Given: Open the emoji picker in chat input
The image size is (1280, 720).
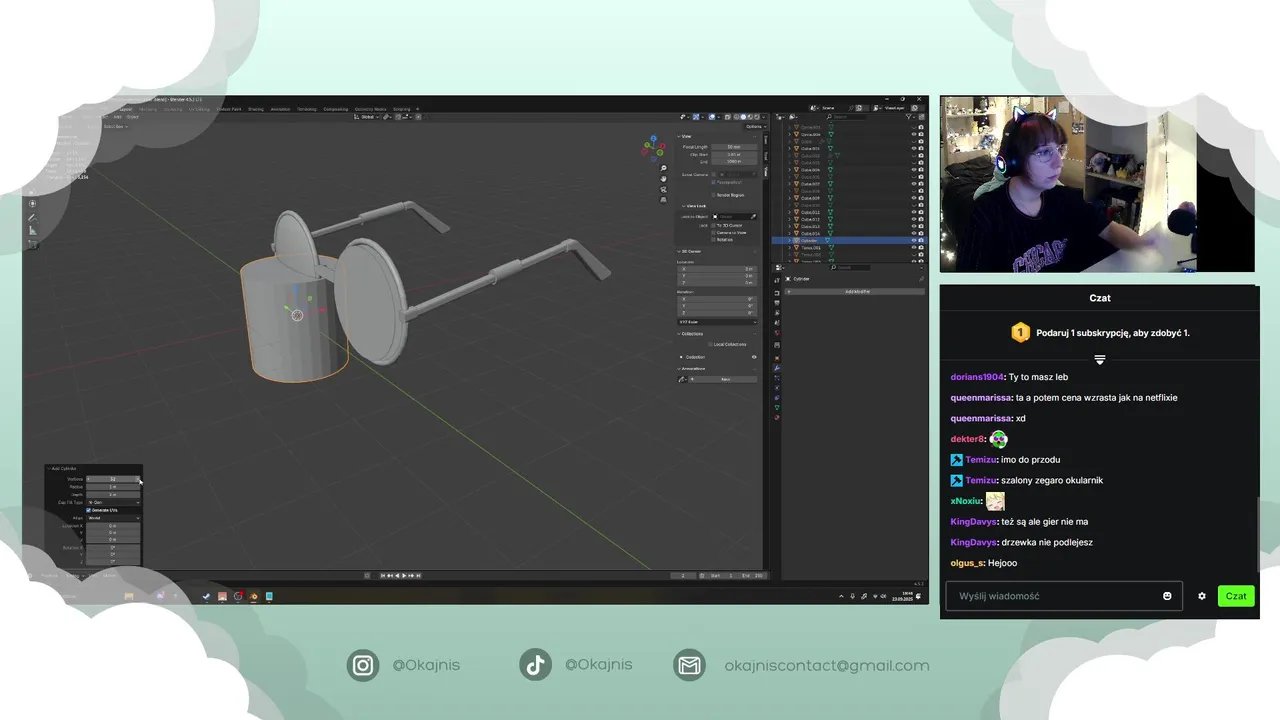Looking at the screenshot, I should [1167, 596].
